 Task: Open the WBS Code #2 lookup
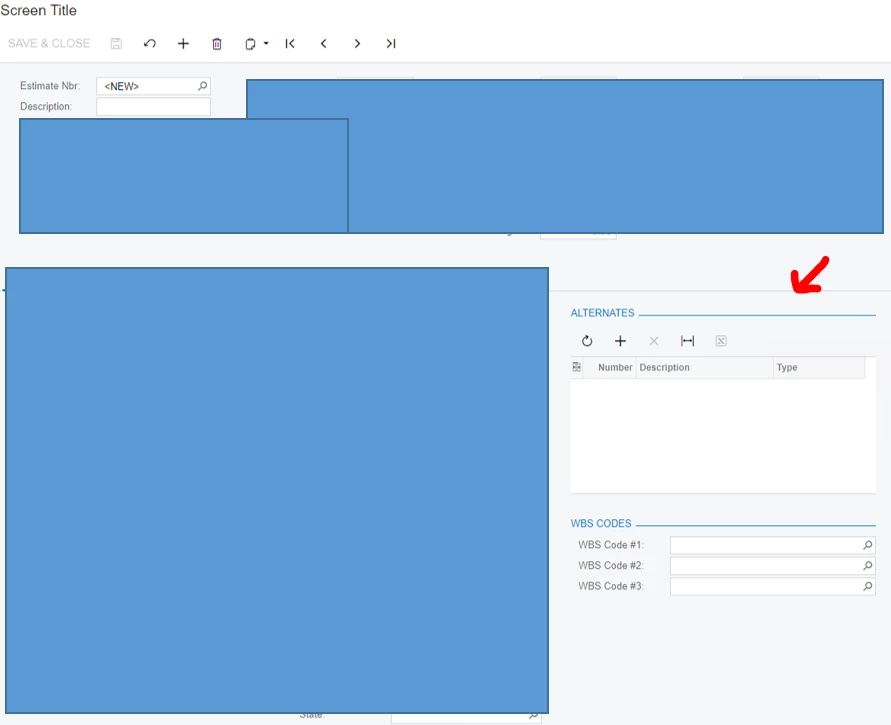coord(867,565)
